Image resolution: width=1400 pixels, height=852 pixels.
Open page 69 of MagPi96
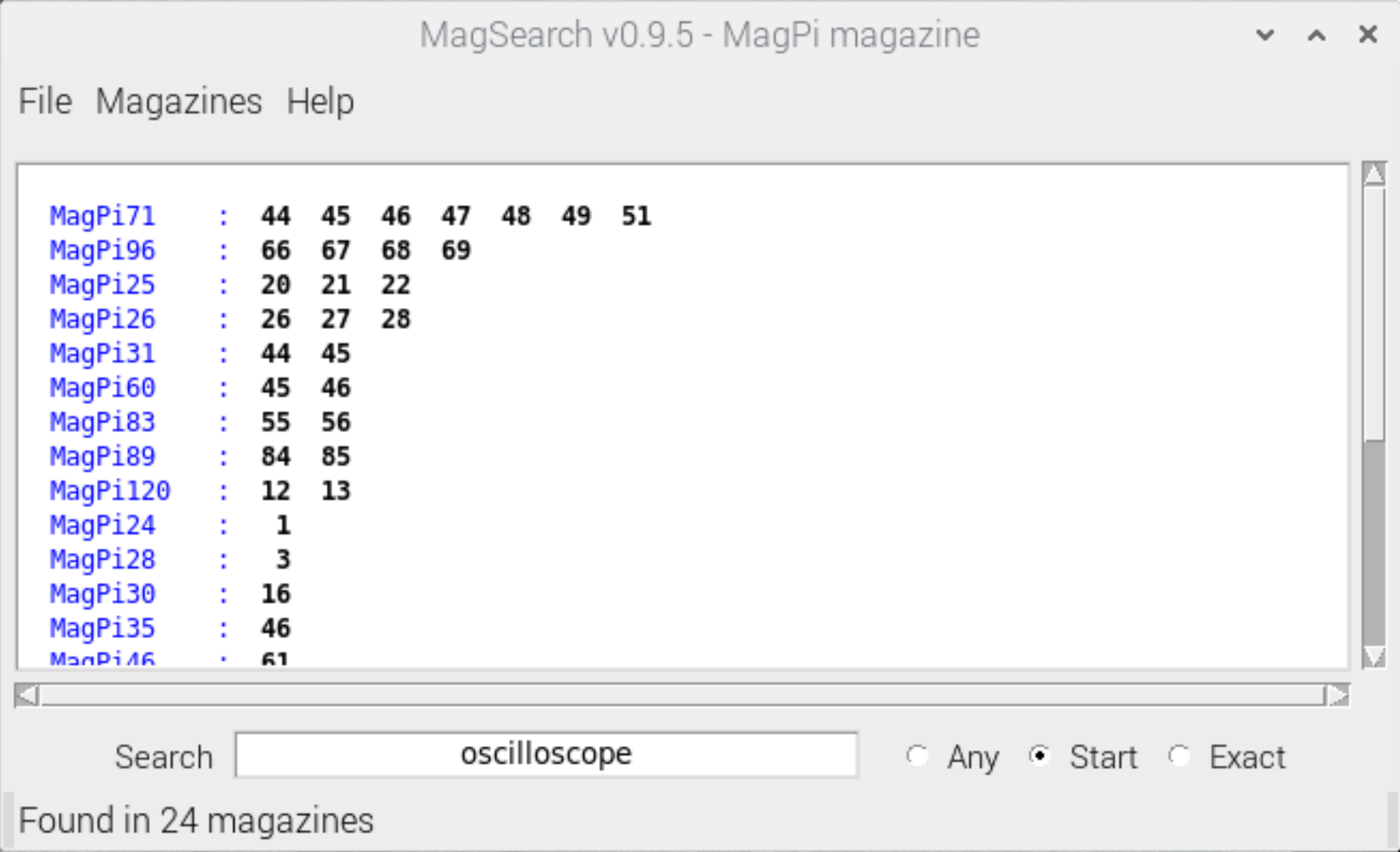coord(455,250)
